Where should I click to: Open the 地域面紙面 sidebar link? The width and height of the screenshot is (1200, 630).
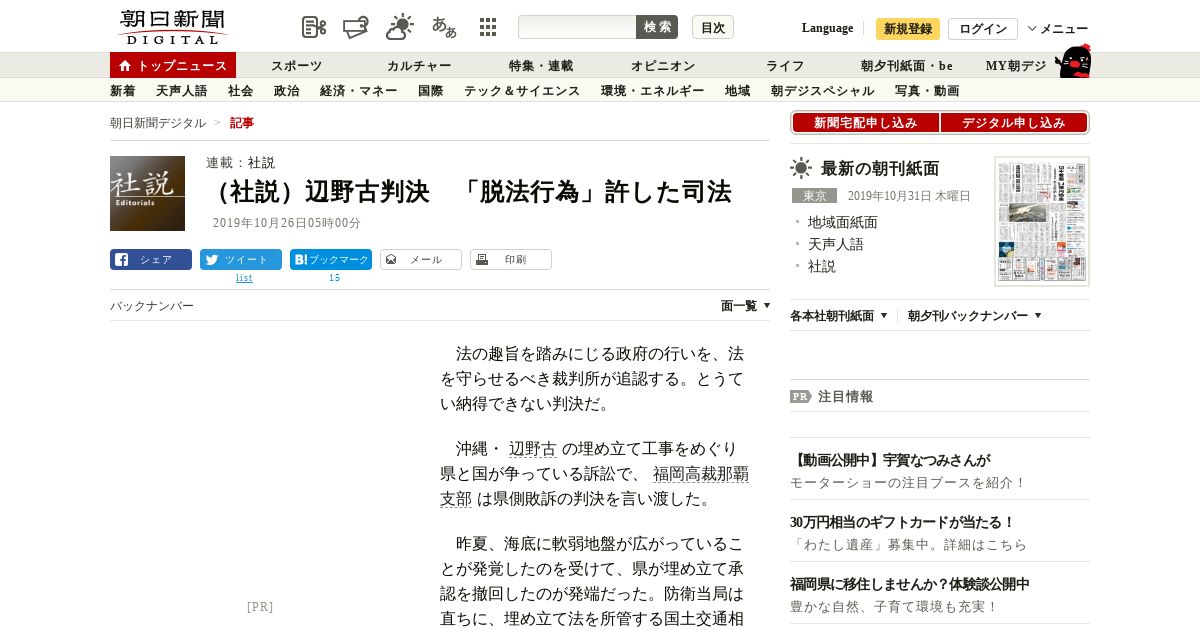[x=843, y=222]
